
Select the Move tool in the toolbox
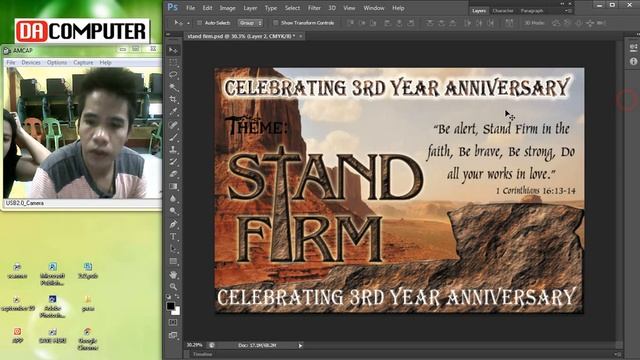(x=173, y=50)
